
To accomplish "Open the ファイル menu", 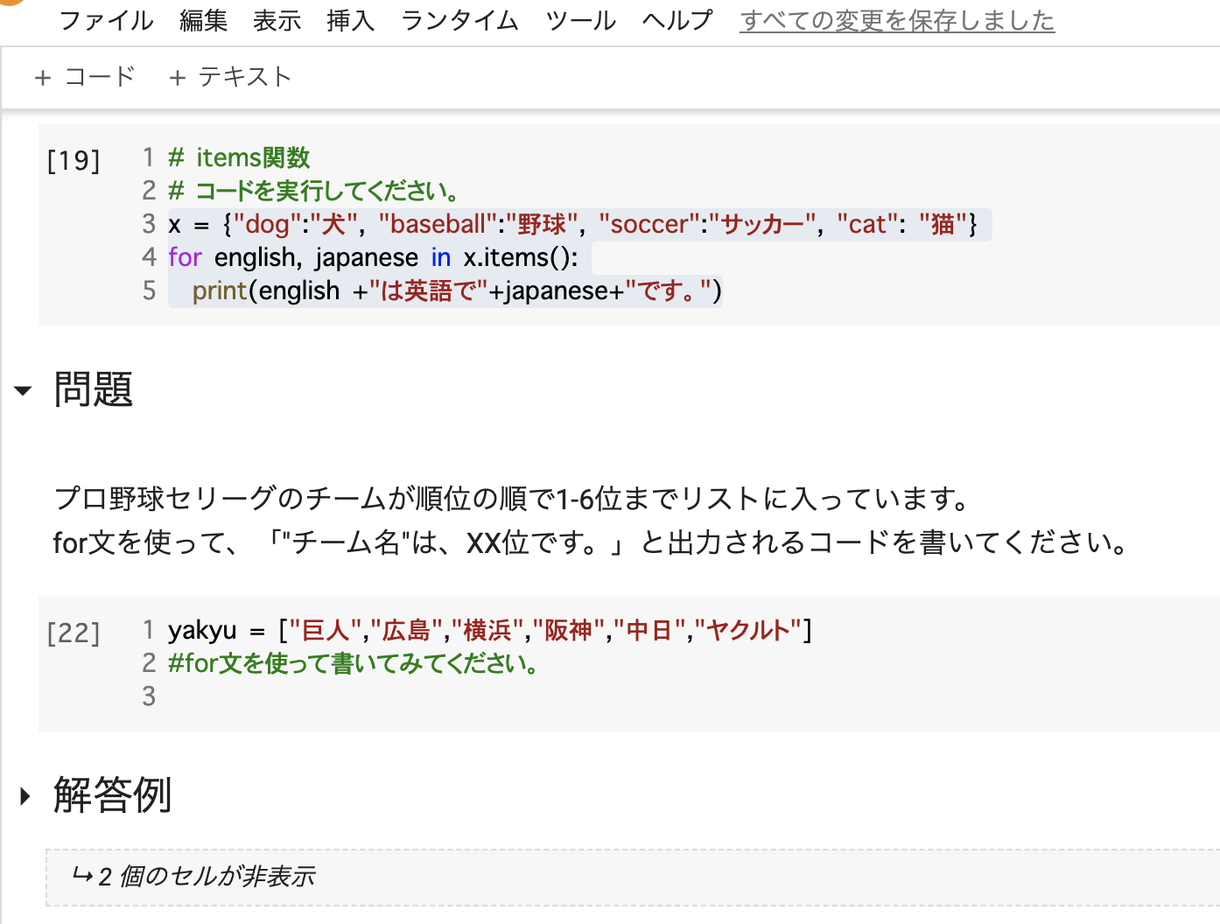I will [106, 20].
